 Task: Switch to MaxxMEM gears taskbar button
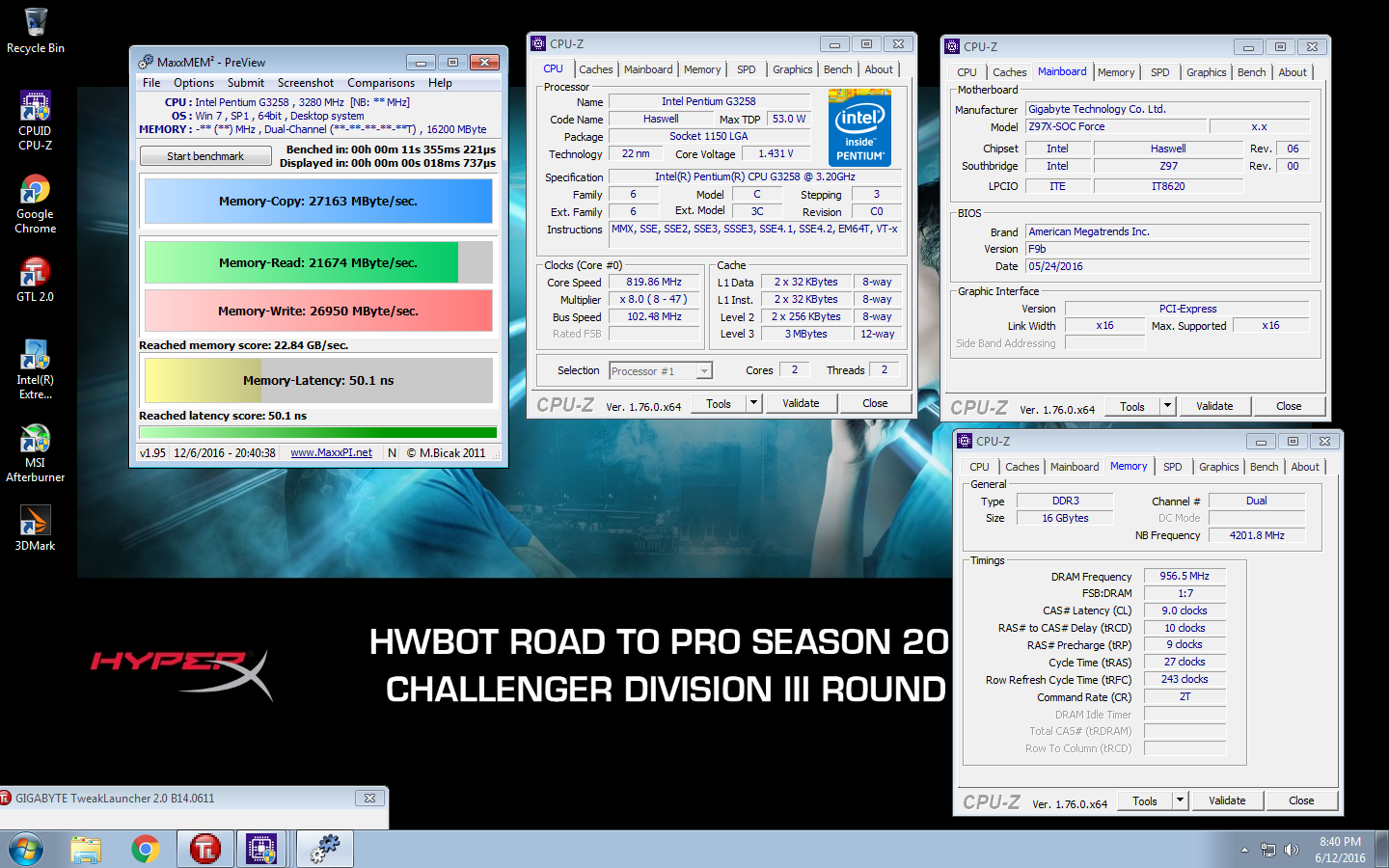(x=325, y=850)
